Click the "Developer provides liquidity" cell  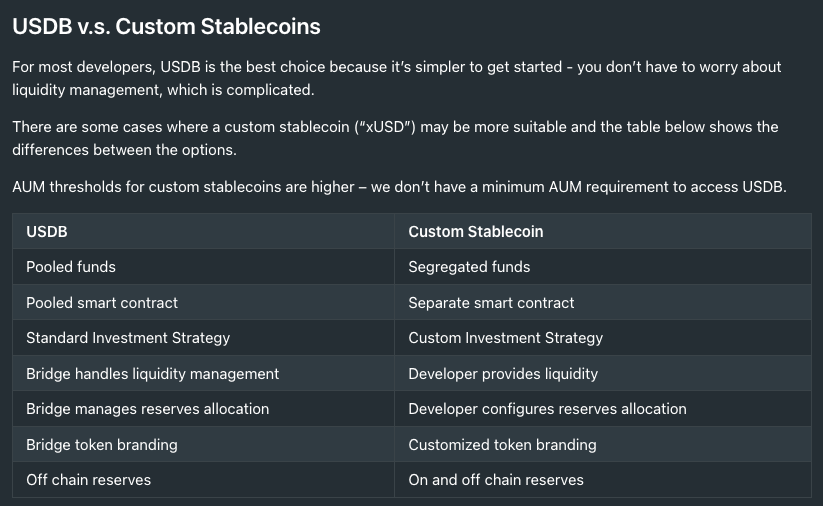(503, 373)
